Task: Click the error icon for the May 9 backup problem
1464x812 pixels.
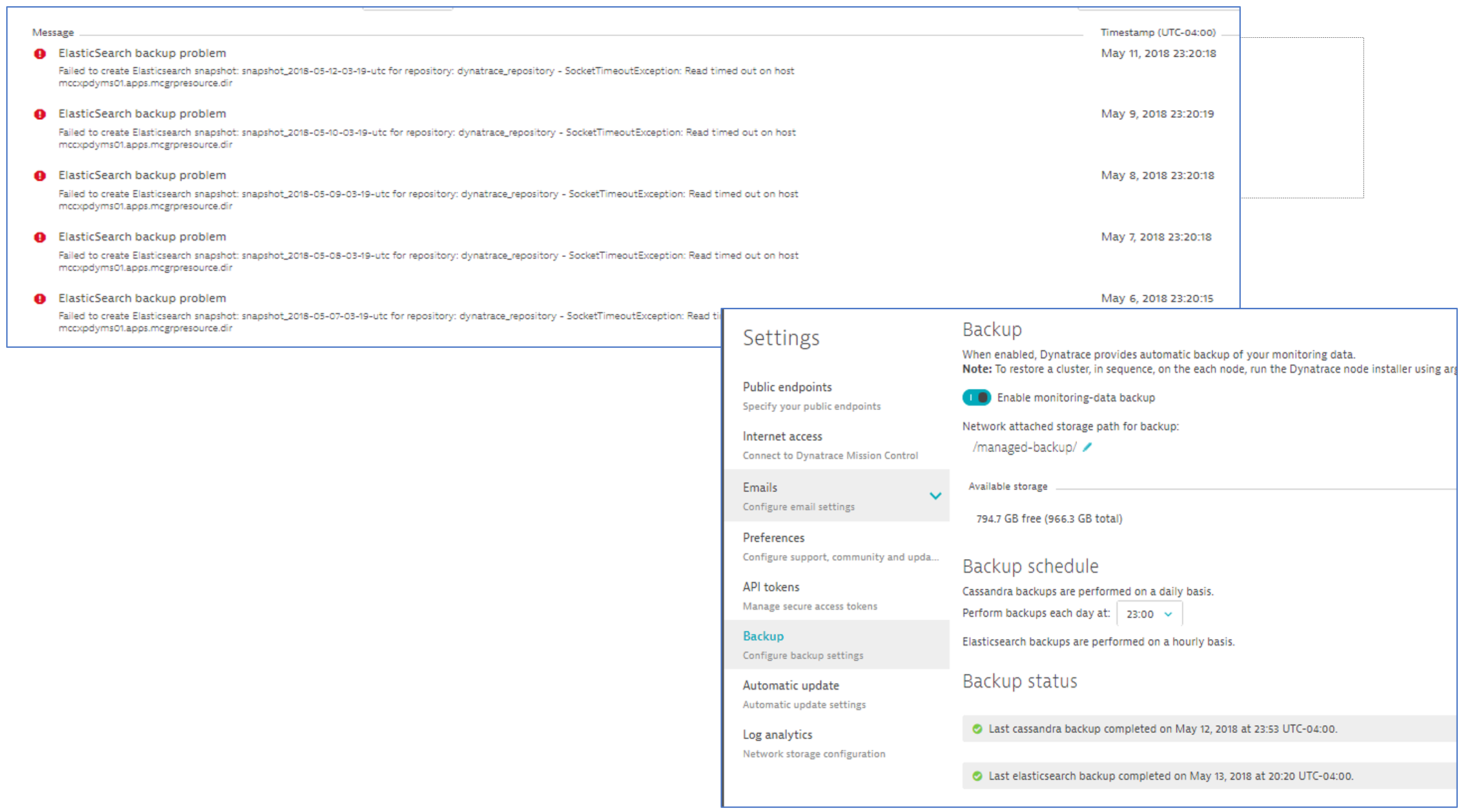Action: [x=40, y=114]
